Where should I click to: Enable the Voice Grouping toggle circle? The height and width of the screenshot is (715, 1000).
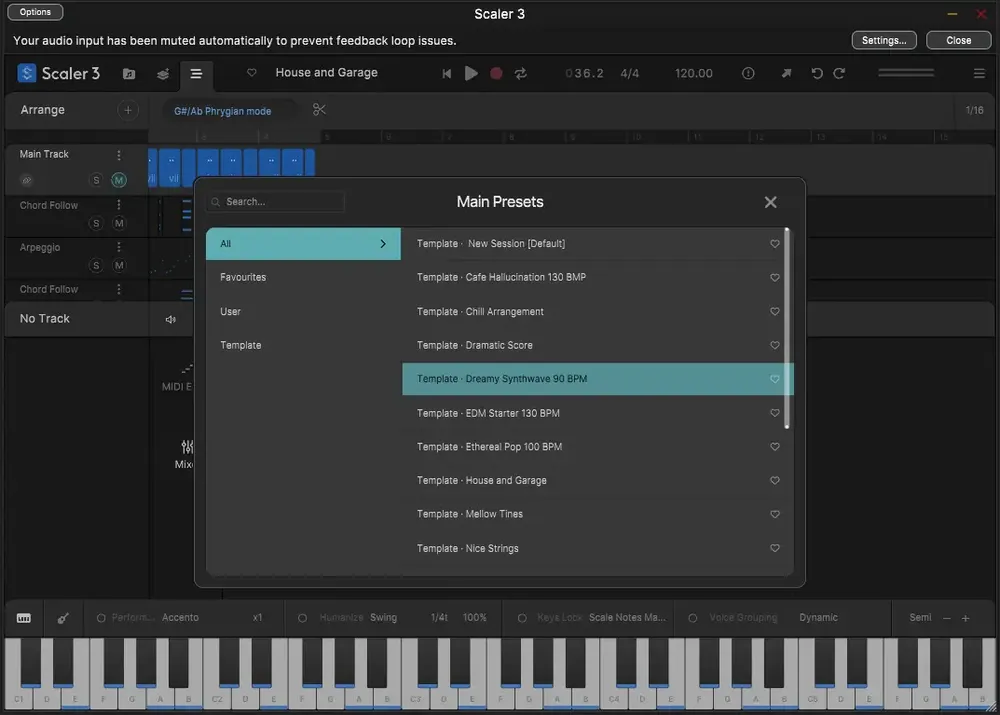click(x=693, y=618)
